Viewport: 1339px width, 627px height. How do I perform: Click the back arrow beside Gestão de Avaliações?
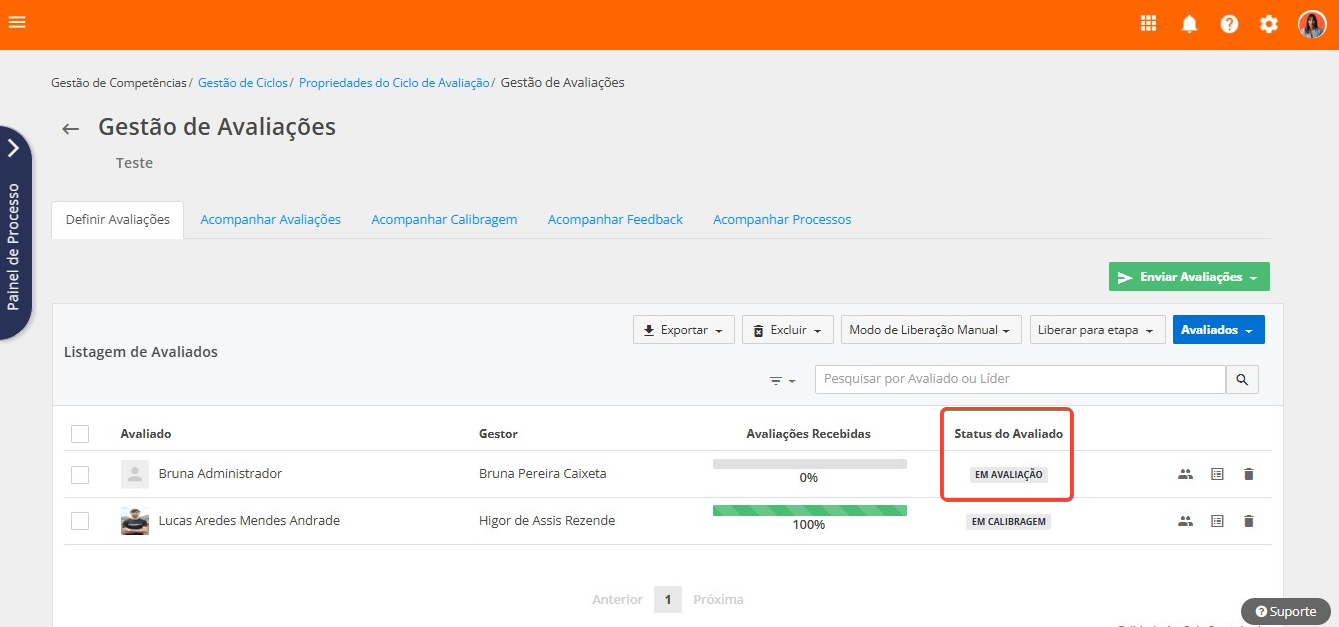pyautogui.click(x=70, y=129)
